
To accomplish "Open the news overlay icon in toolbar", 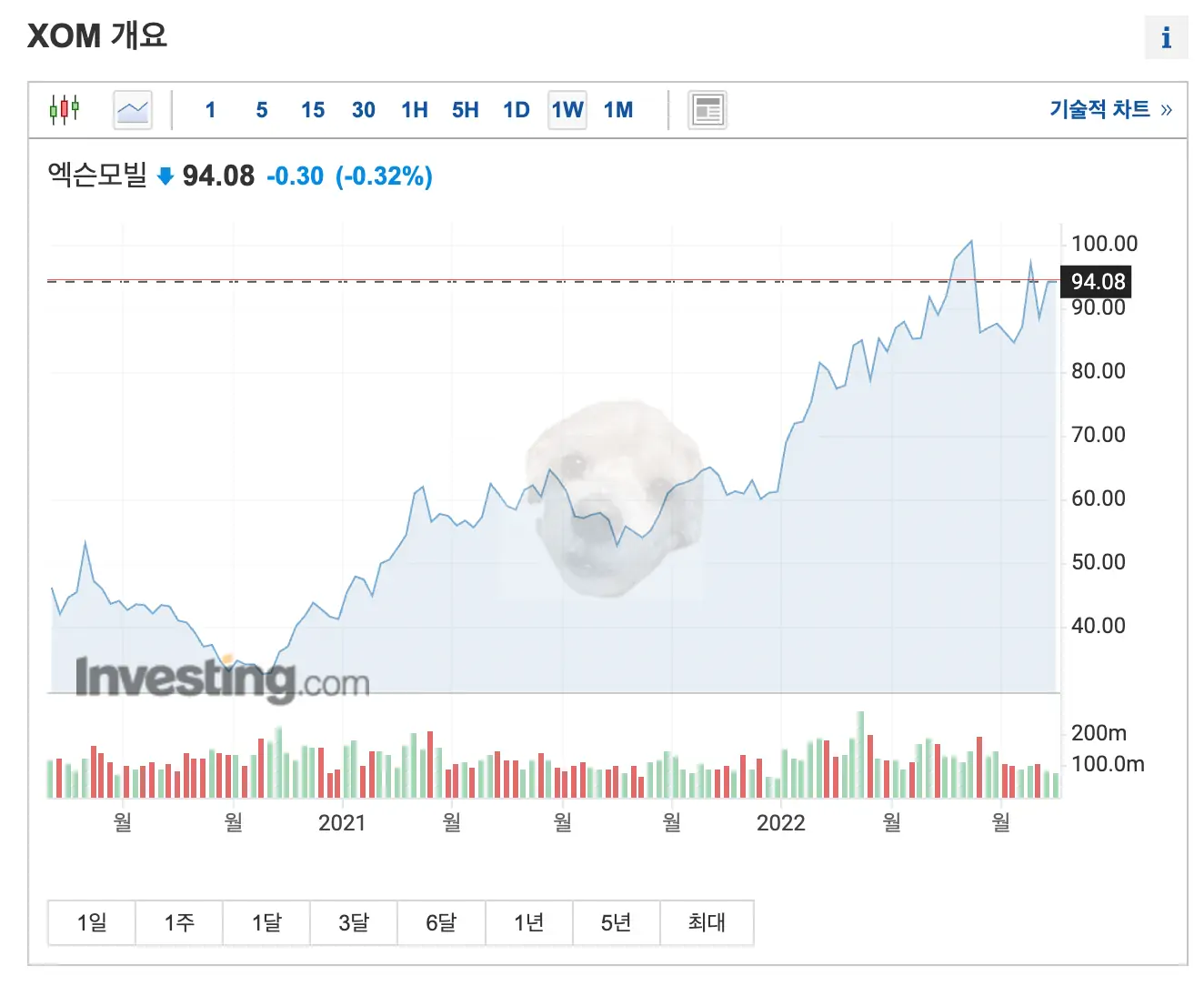I will click(x=707, y=110).
